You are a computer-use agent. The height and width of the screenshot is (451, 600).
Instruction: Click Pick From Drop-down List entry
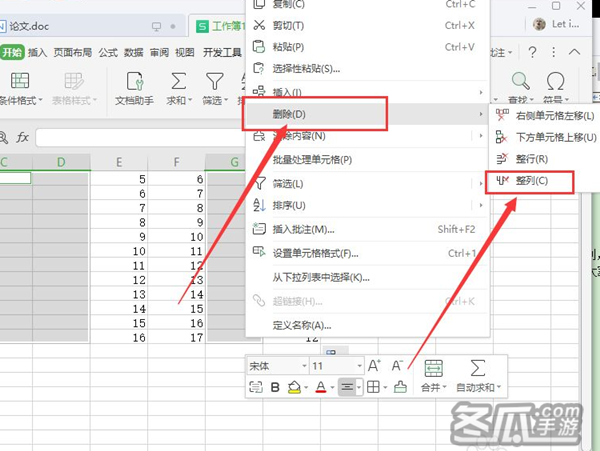(321, 277)
